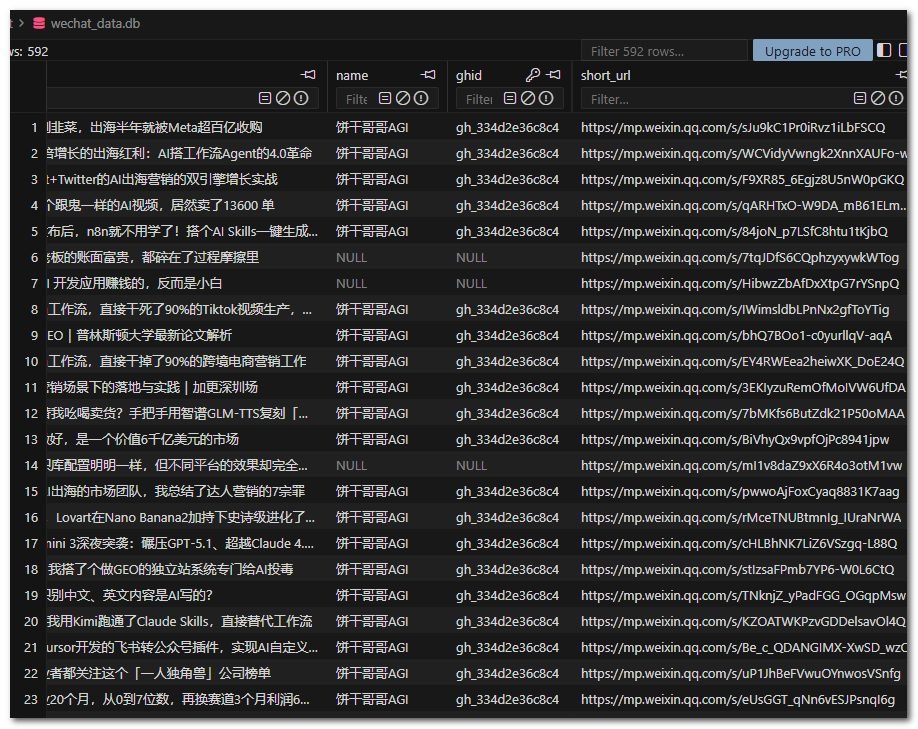Click short_url ending stIzsaFPmb7YP6-W0L6CtQ
The image size is (918, 729).
pos(738,569)
